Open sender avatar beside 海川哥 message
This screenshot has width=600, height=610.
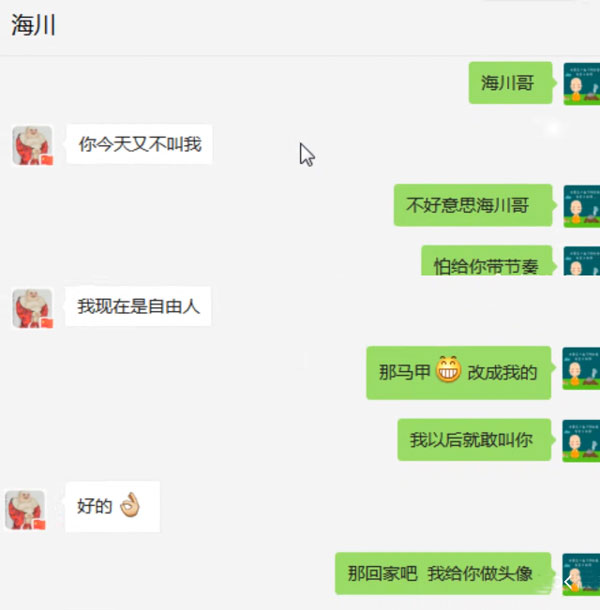coord(582,84)
